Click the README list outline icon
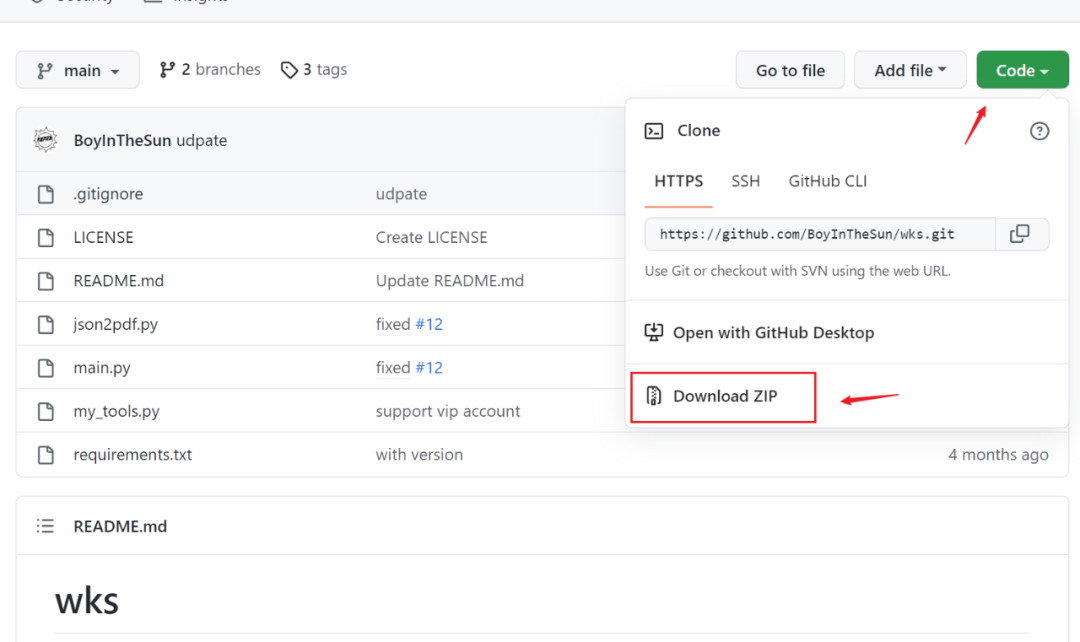 45,526
